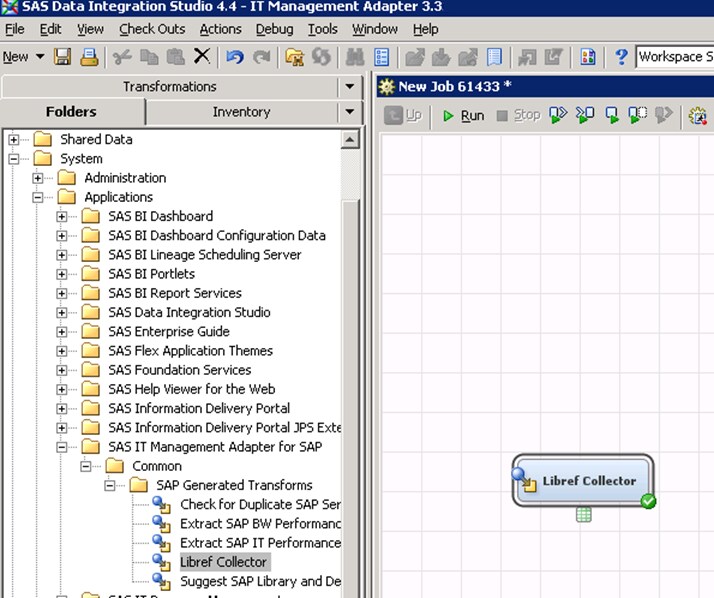Viewport: 714px width, 598px height.
Task: Select Librarian Collector tree item
Action: click(x=223, y=562)
